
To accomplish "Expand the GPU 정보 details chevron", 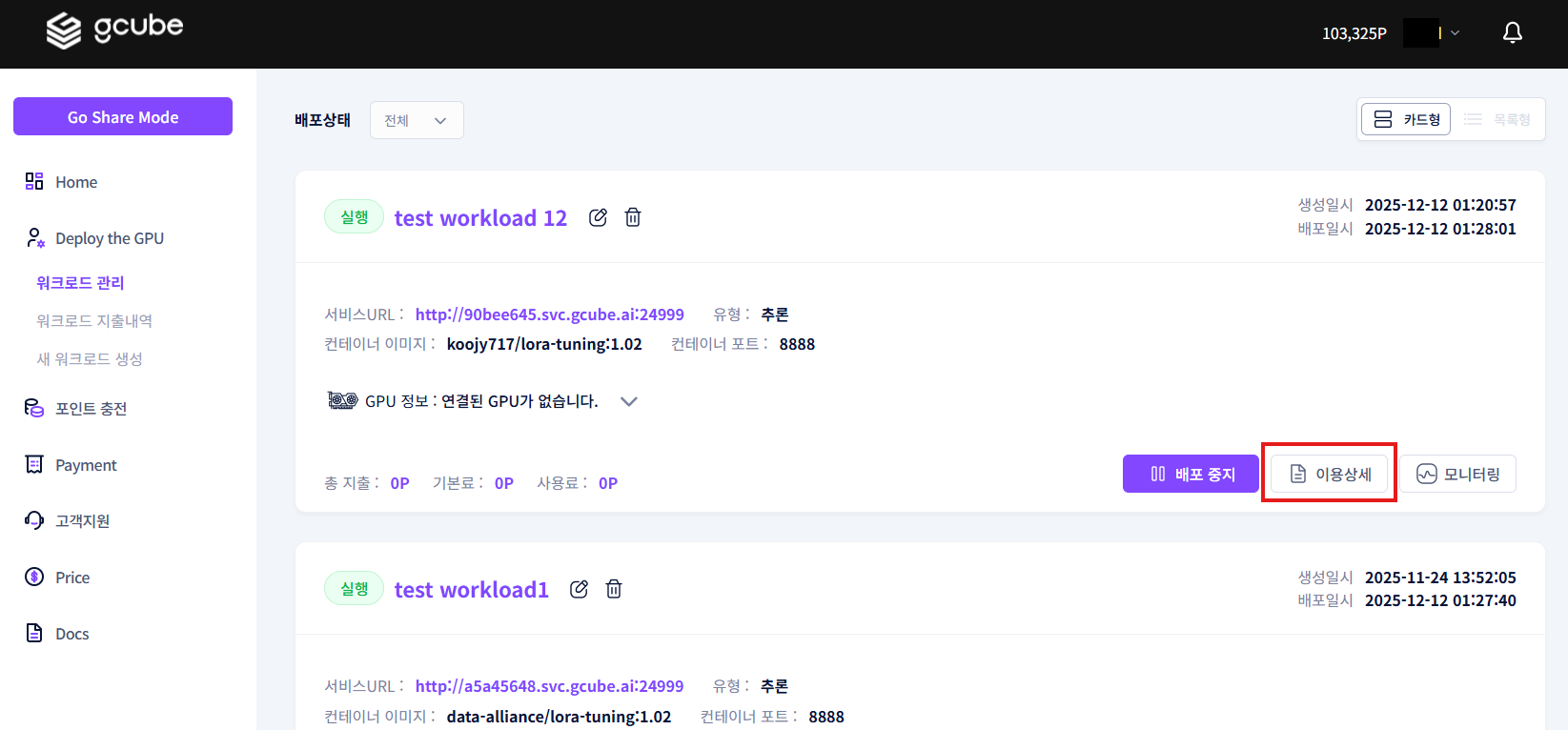I will click(x=628, y=401).
